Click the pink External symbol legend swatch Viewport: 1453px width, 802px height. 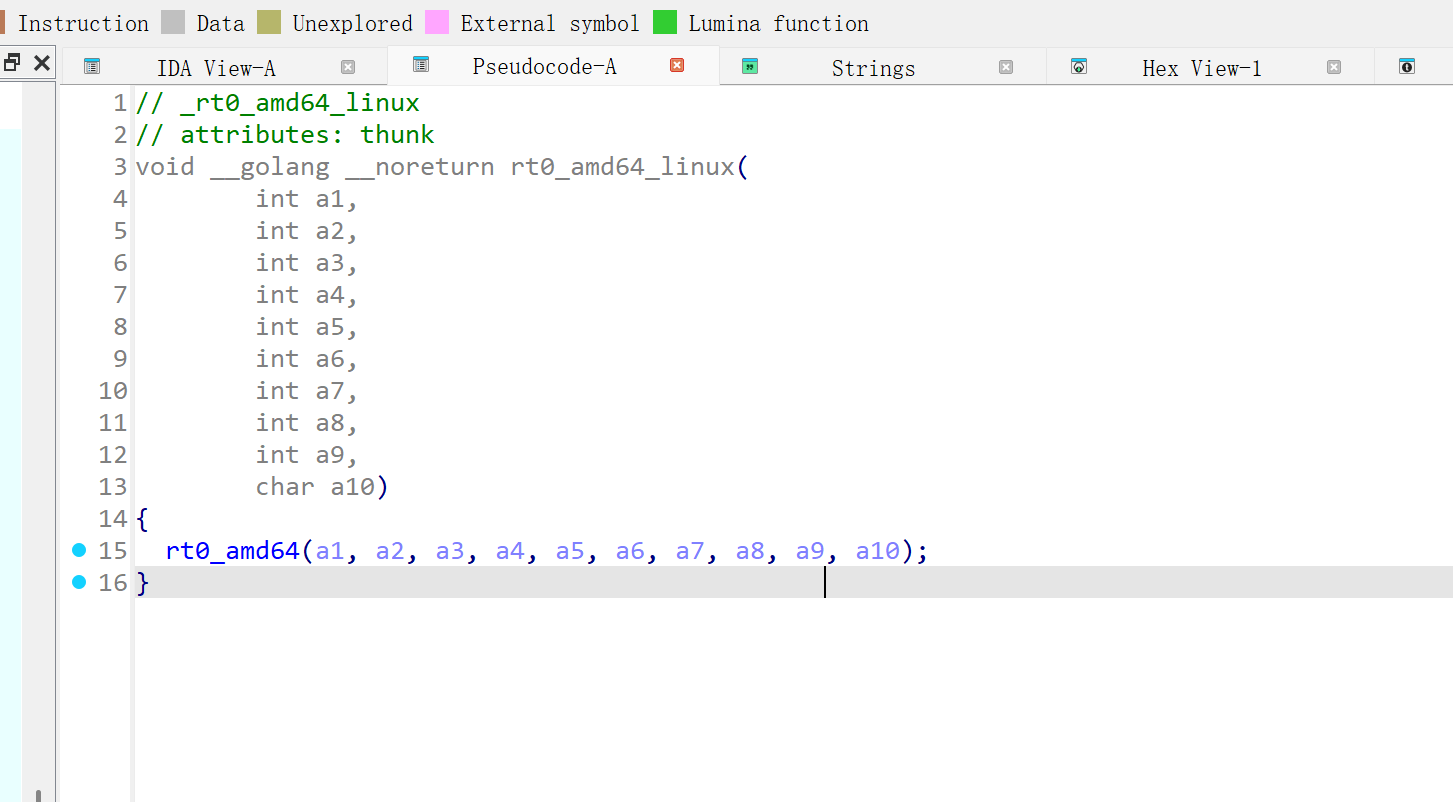[437, 23]
